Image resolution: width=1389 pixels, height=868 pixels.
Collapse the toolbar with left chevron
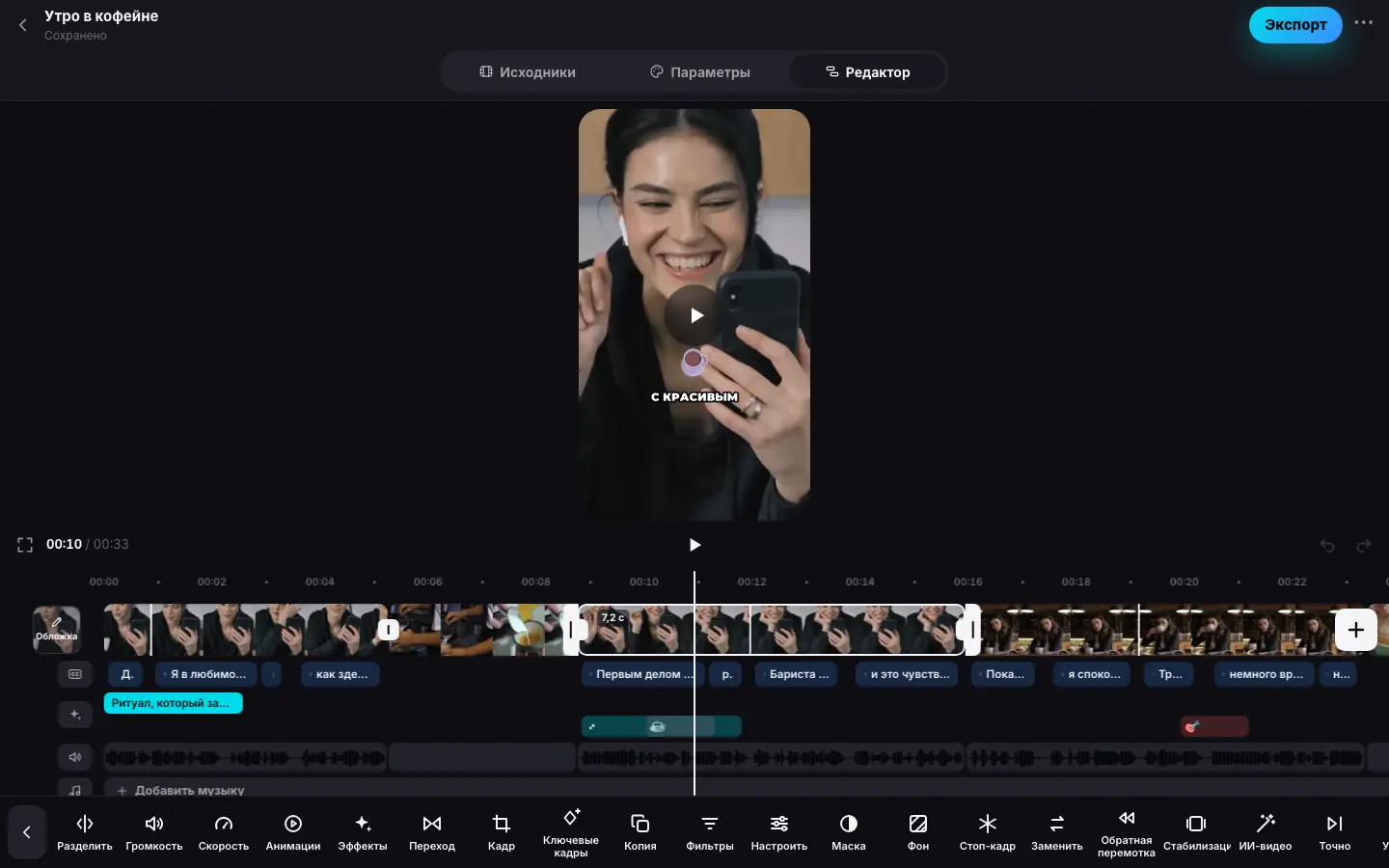coord(27,832)
